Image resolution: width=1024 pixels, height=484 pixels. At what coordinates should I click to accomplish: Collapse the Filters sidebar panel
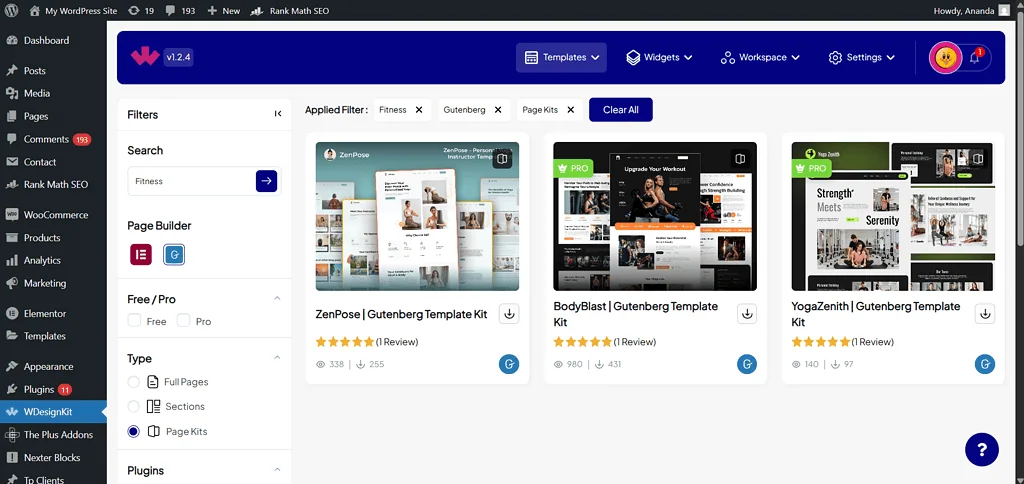click(278, 114)
